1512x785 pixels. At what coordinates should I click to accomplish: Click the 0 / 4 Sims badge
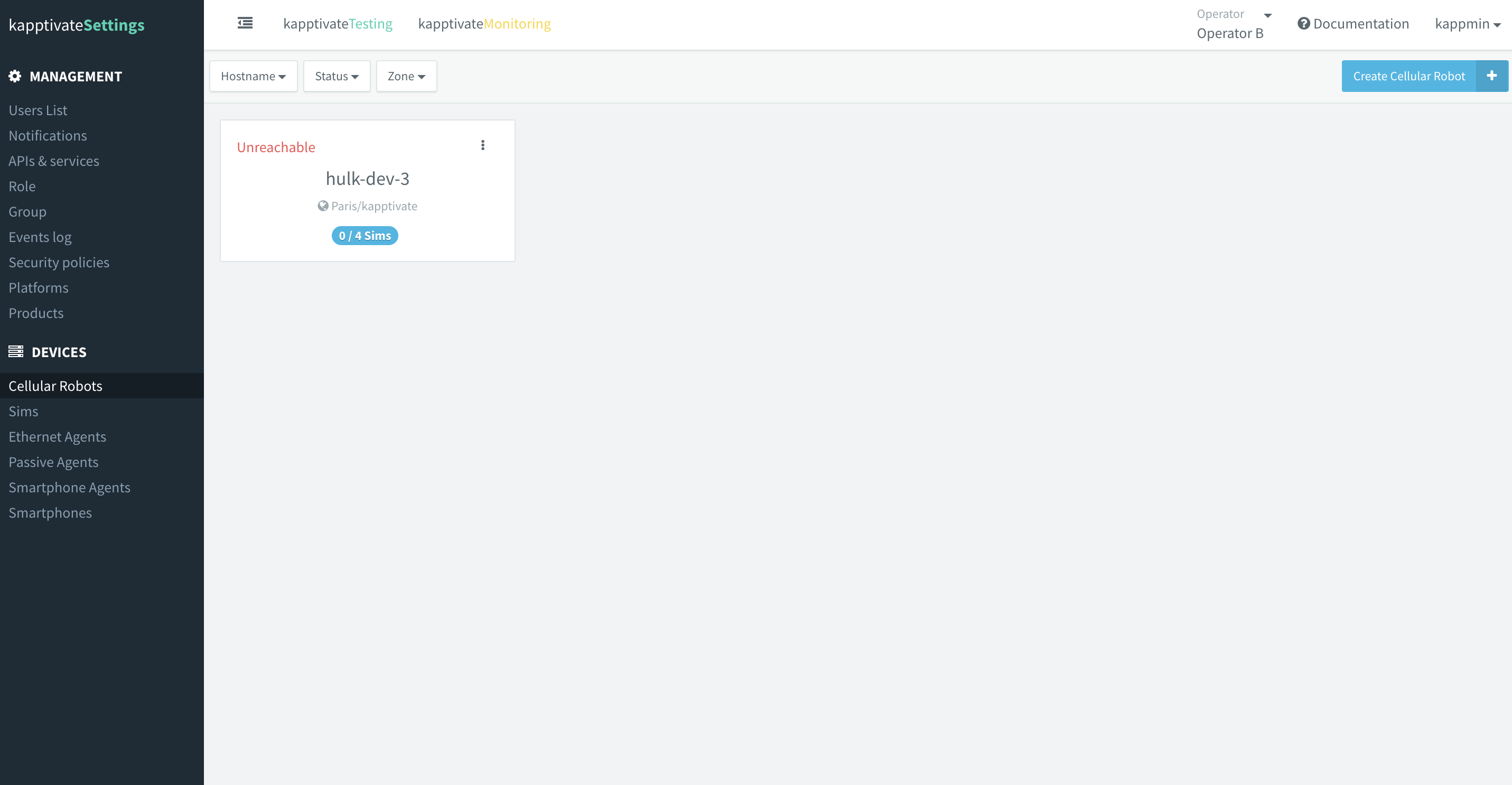[365, 236]
